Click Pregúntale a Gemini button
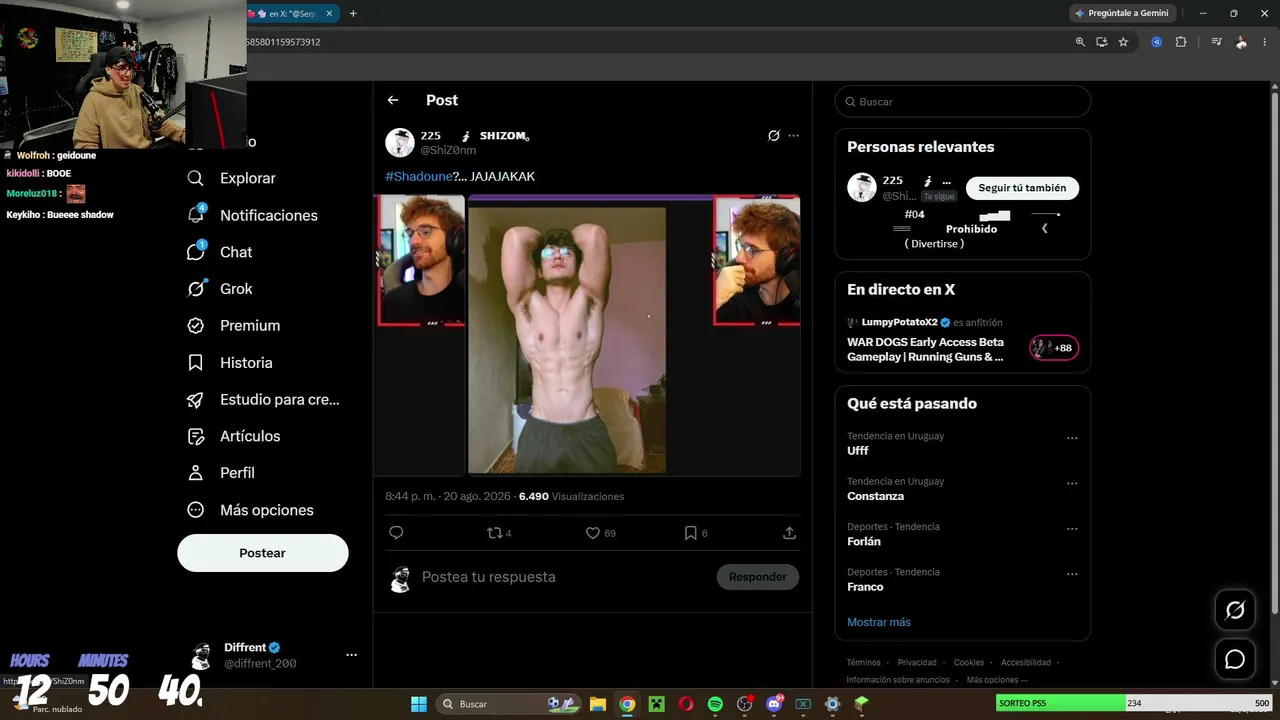The height and width of the screenshot is (720, 1280). coord(1121,13)
